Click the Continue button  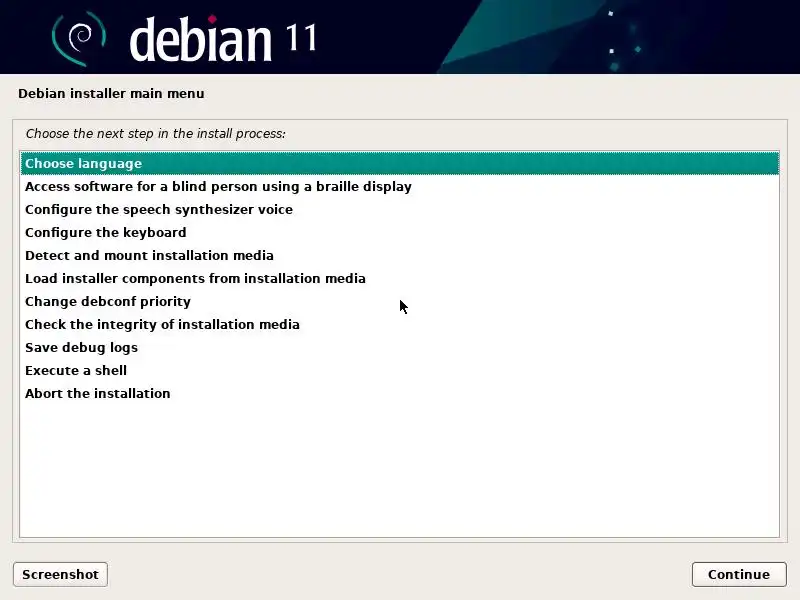pyautogui.click(x=739, y=574)
